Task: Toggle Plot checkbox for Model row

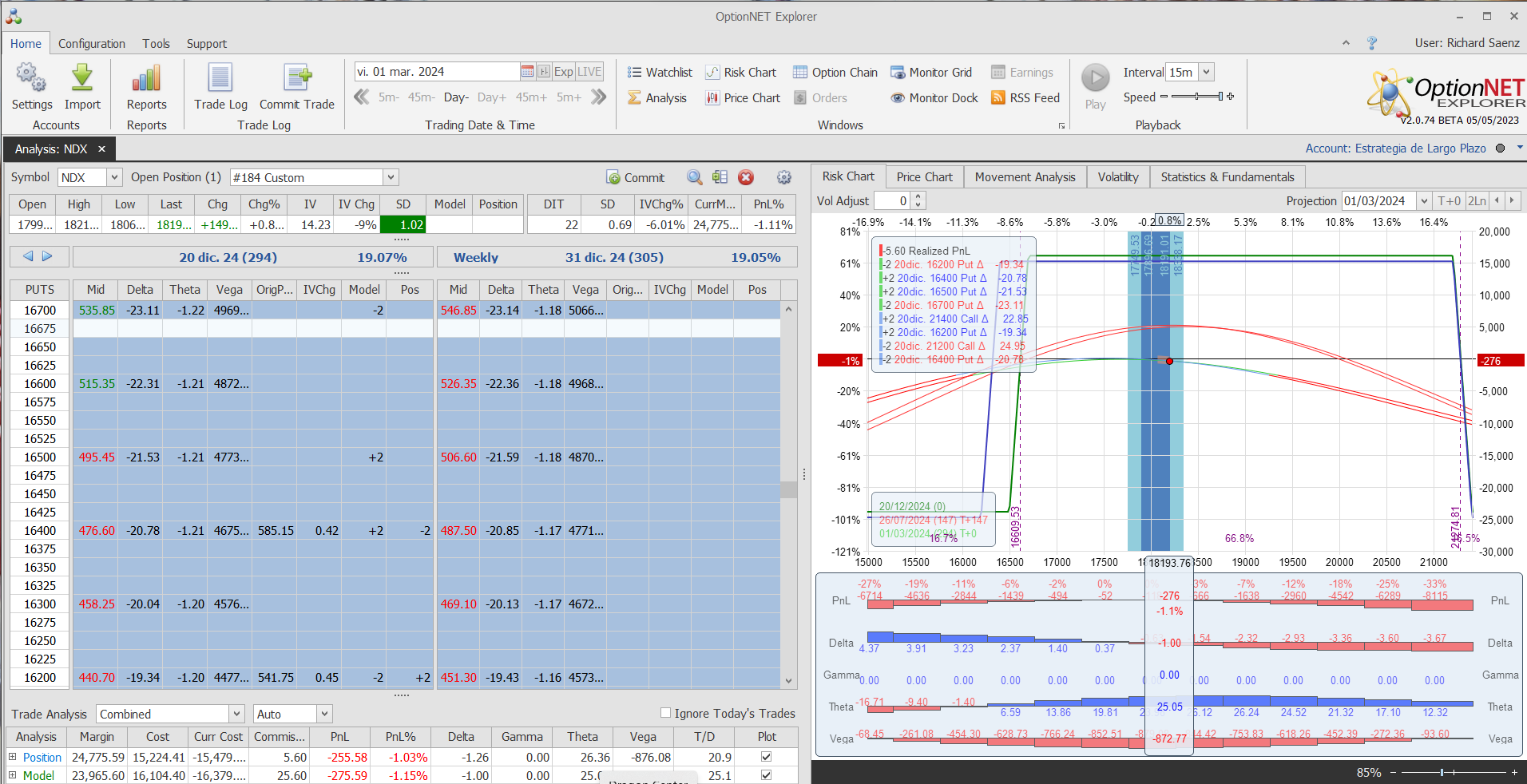Action: [766, 775]
